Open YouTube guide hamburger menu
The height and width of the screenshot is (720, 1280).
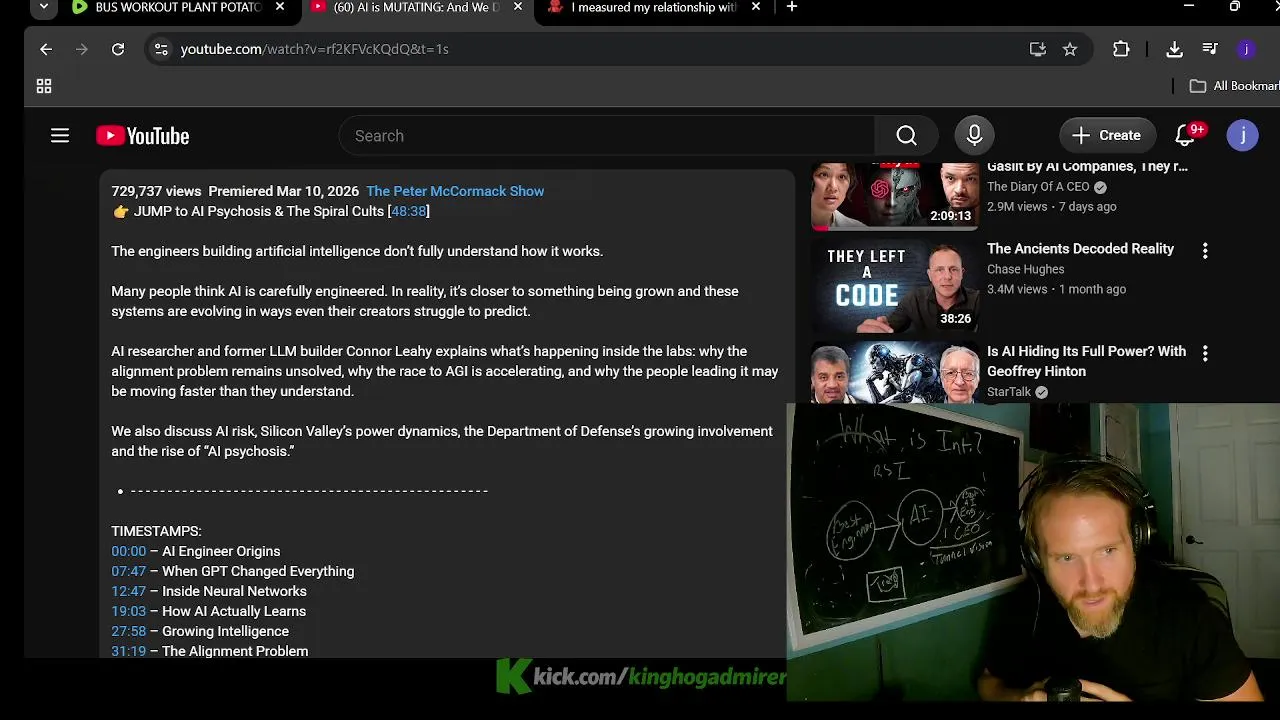coord(60,136)
